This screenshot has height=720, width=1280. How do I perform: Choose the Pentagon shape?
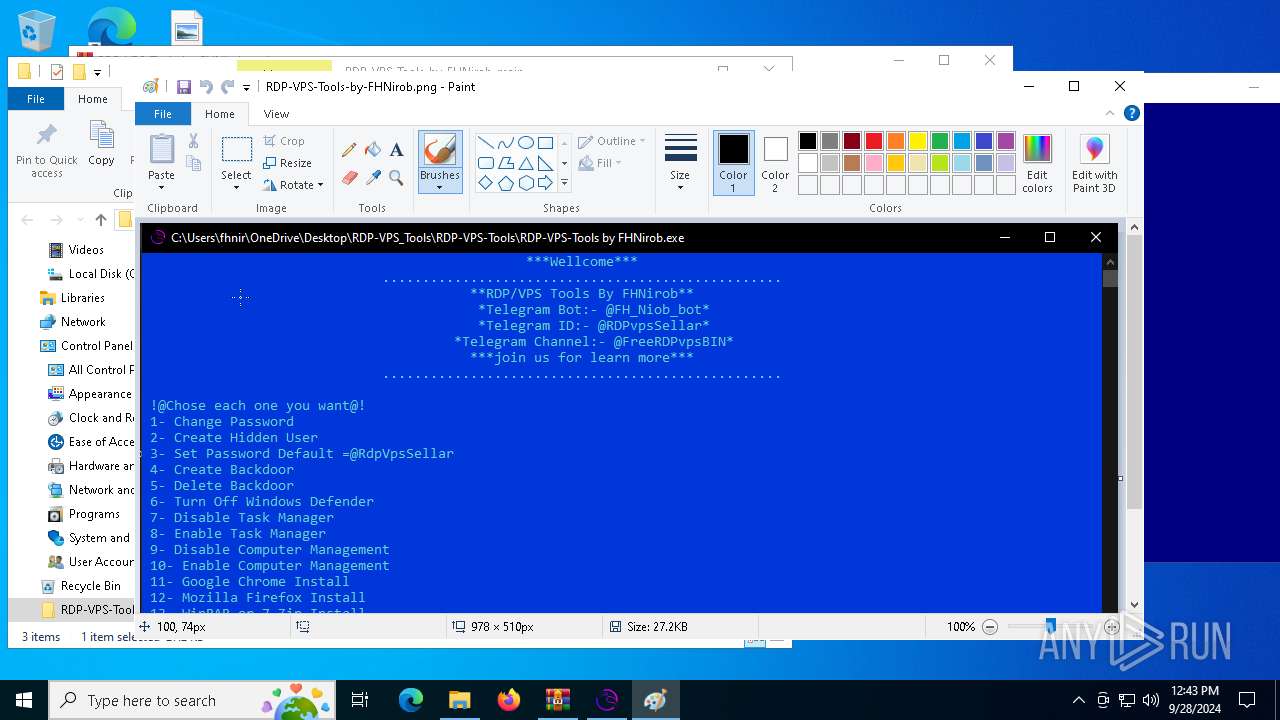[506, 183]
